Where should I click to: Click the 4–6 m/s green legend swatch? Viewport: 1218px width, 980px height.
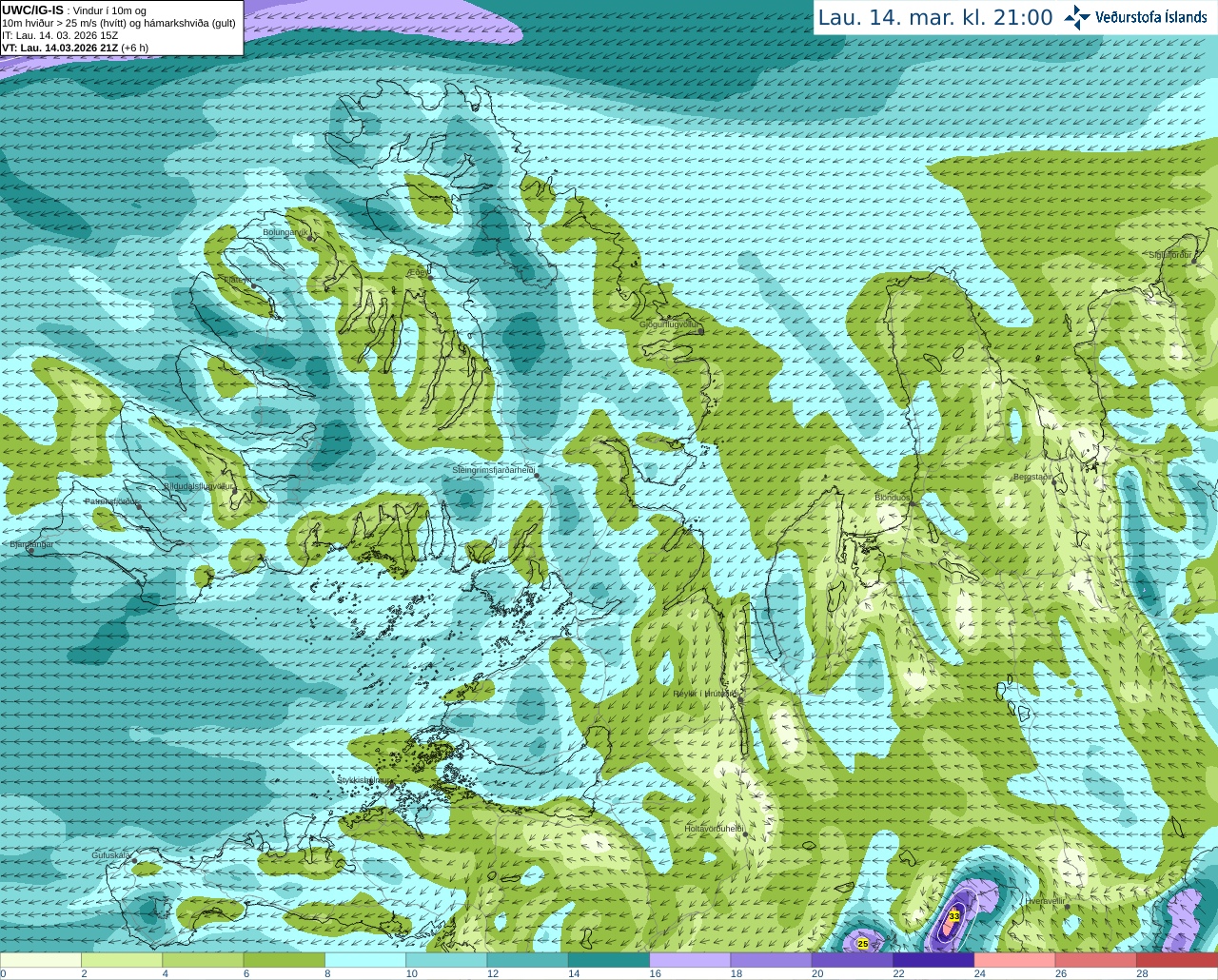pos(203,960)
